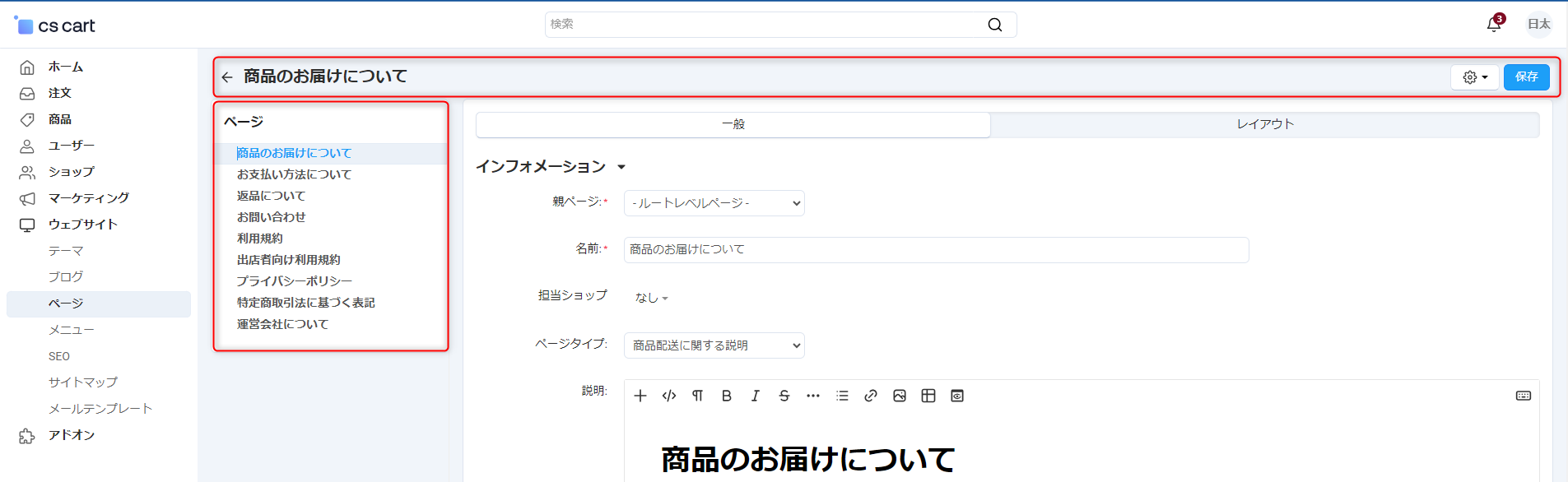Click the 名前 input field
1568x482 pixels.
[x=935, y=249]
